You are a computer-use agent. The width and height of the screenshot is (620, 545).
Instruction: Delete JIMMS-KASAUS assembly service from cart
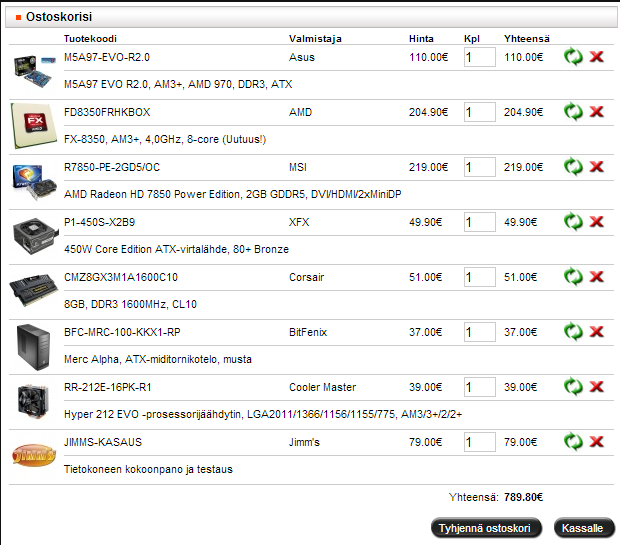596,442
